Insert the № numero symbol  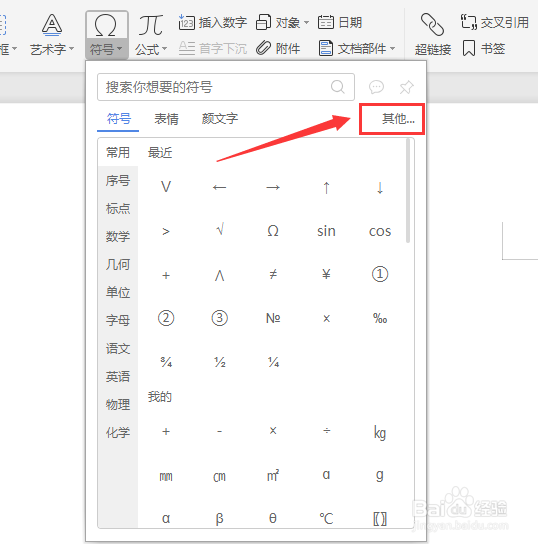click(273, 318)
